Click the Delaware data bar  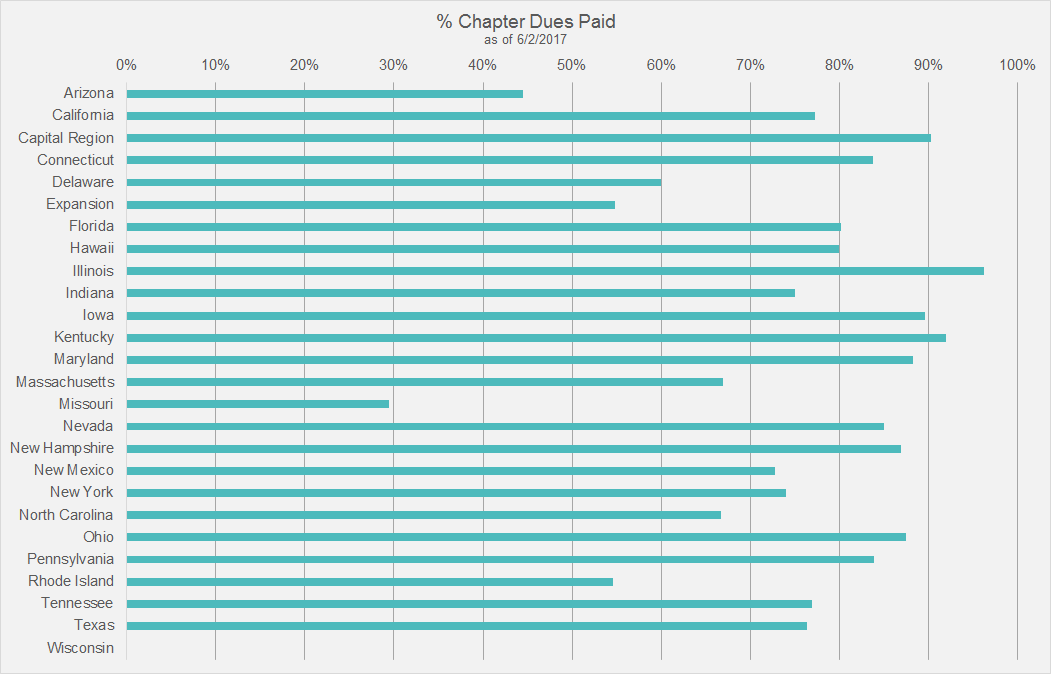point(394,183)
